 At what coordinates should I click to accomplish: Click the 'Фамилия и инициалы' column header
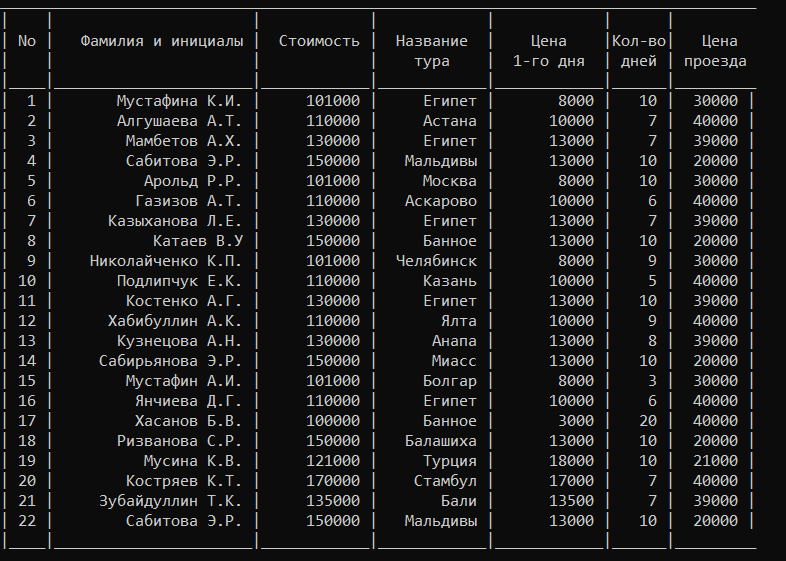pyautogui.click(x=162, y=41)
